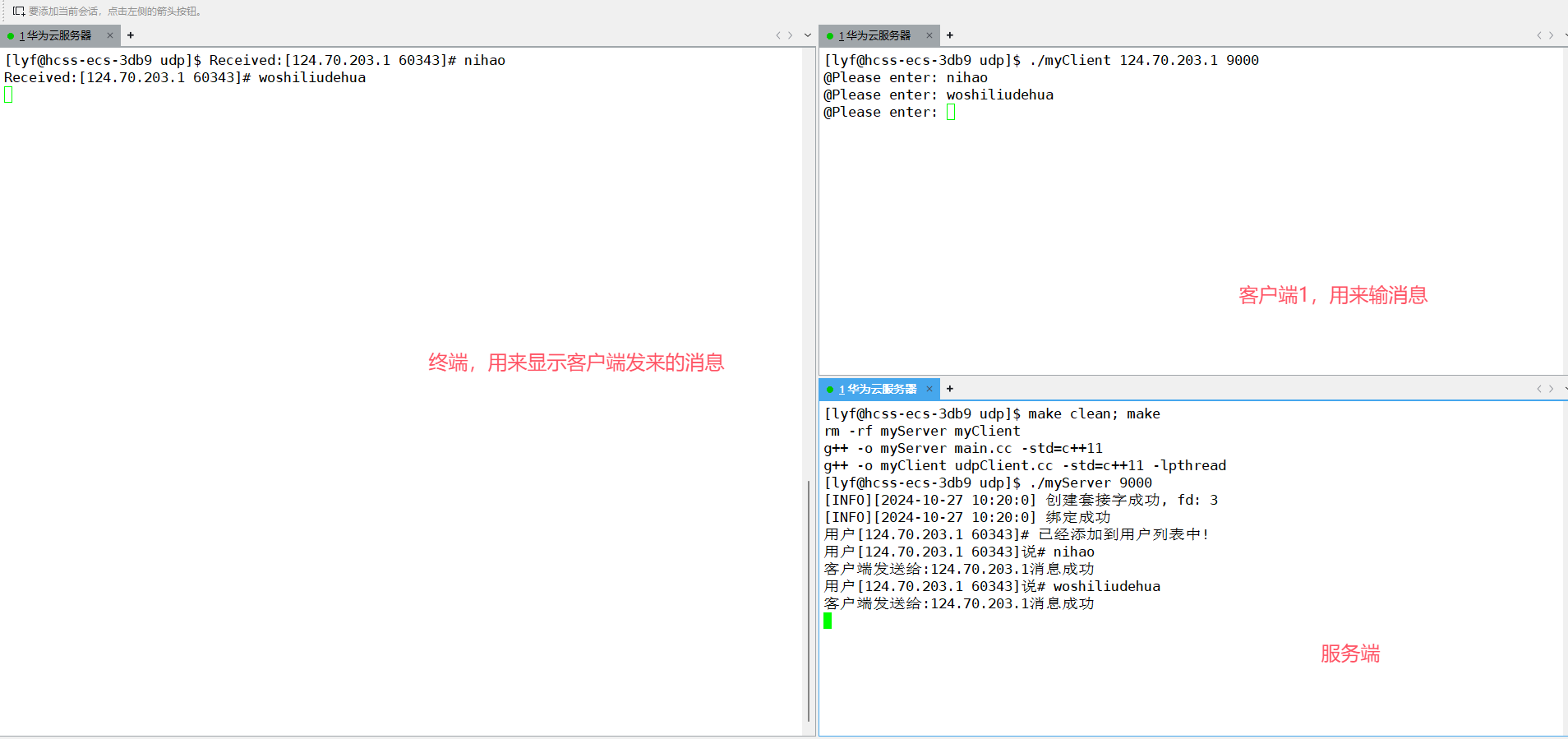Close the 华为云服务器 tab in the bottom-right pane

929,389
